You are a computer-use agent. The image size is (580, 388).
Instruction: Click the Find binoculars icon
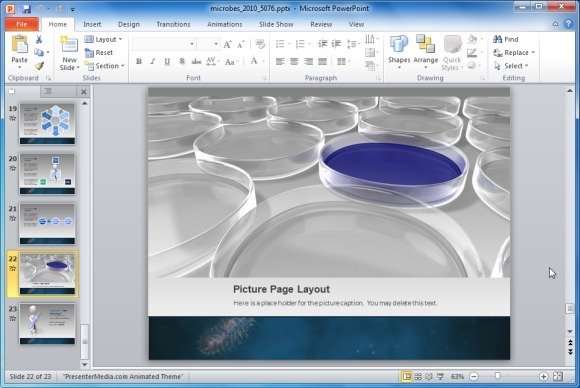pos(498,39)
